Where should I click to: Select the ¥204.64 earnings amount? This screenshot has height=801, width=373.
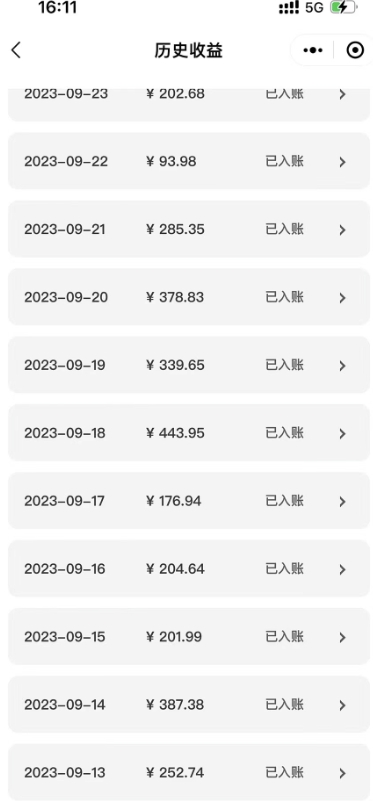pos(175,569)
